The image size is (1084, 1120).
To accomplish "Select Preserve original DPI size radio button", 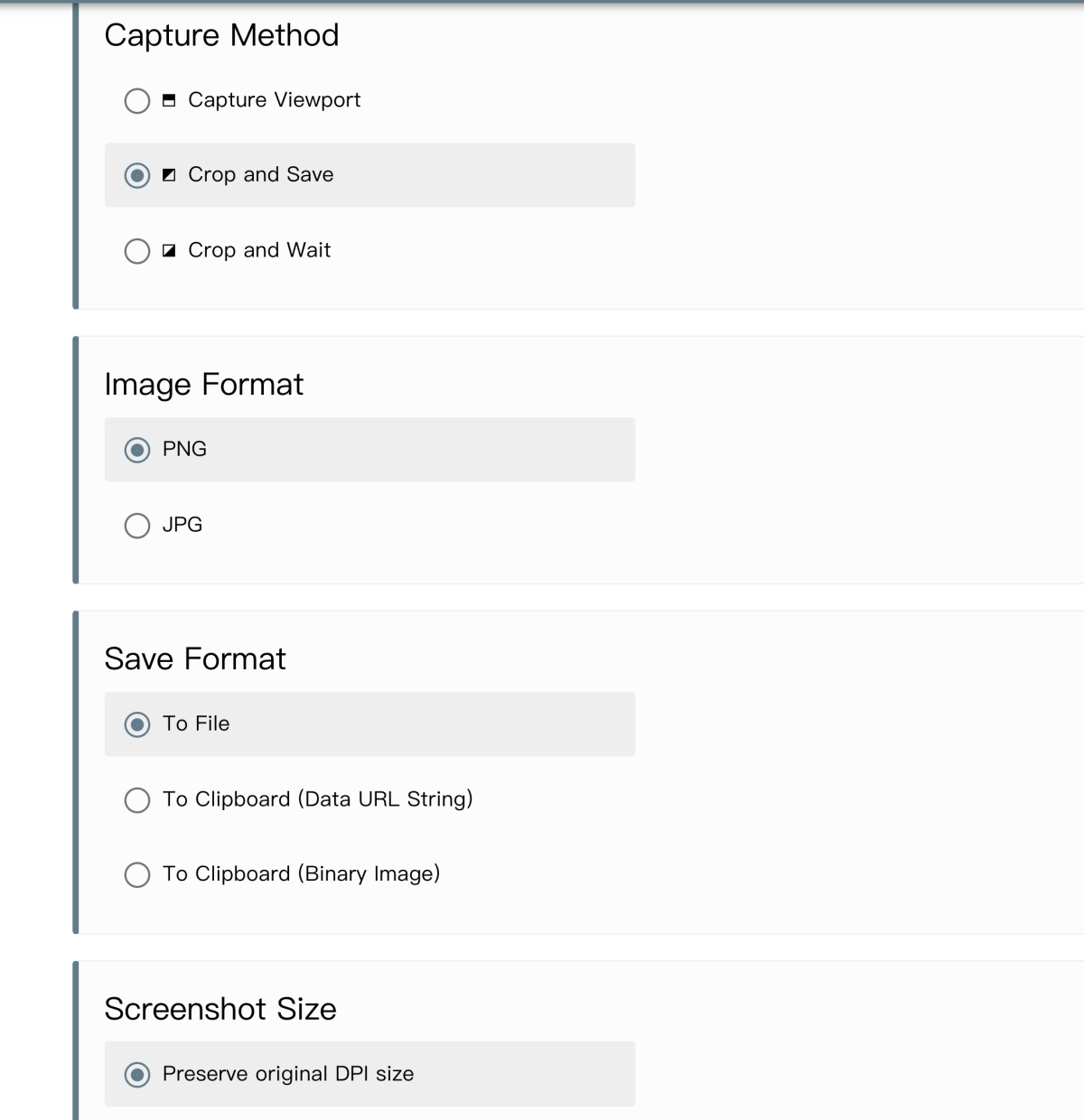I will coord(137,1074).
